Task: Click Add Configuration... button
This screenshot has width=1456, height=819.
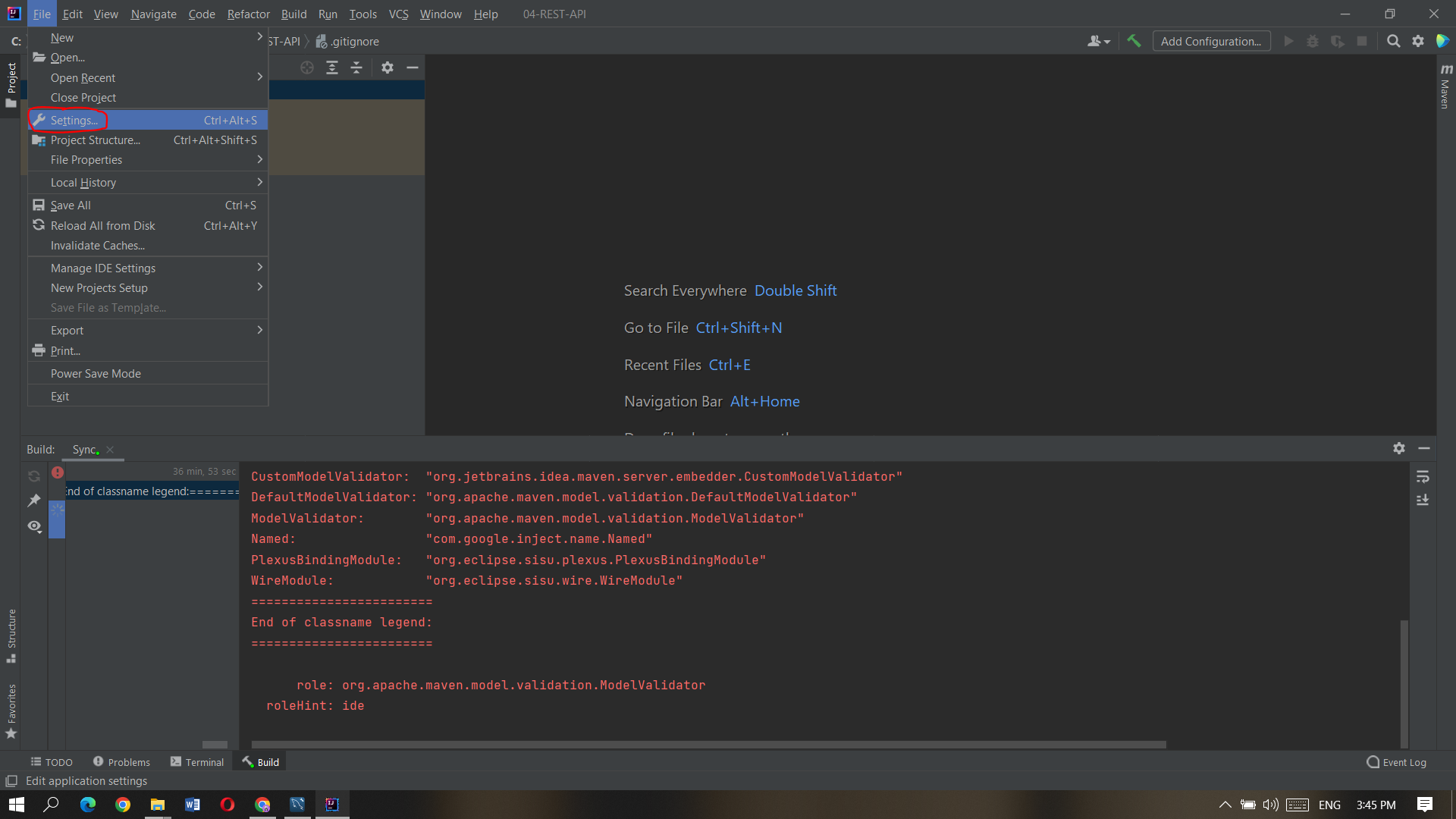Action: [1211, 41]
